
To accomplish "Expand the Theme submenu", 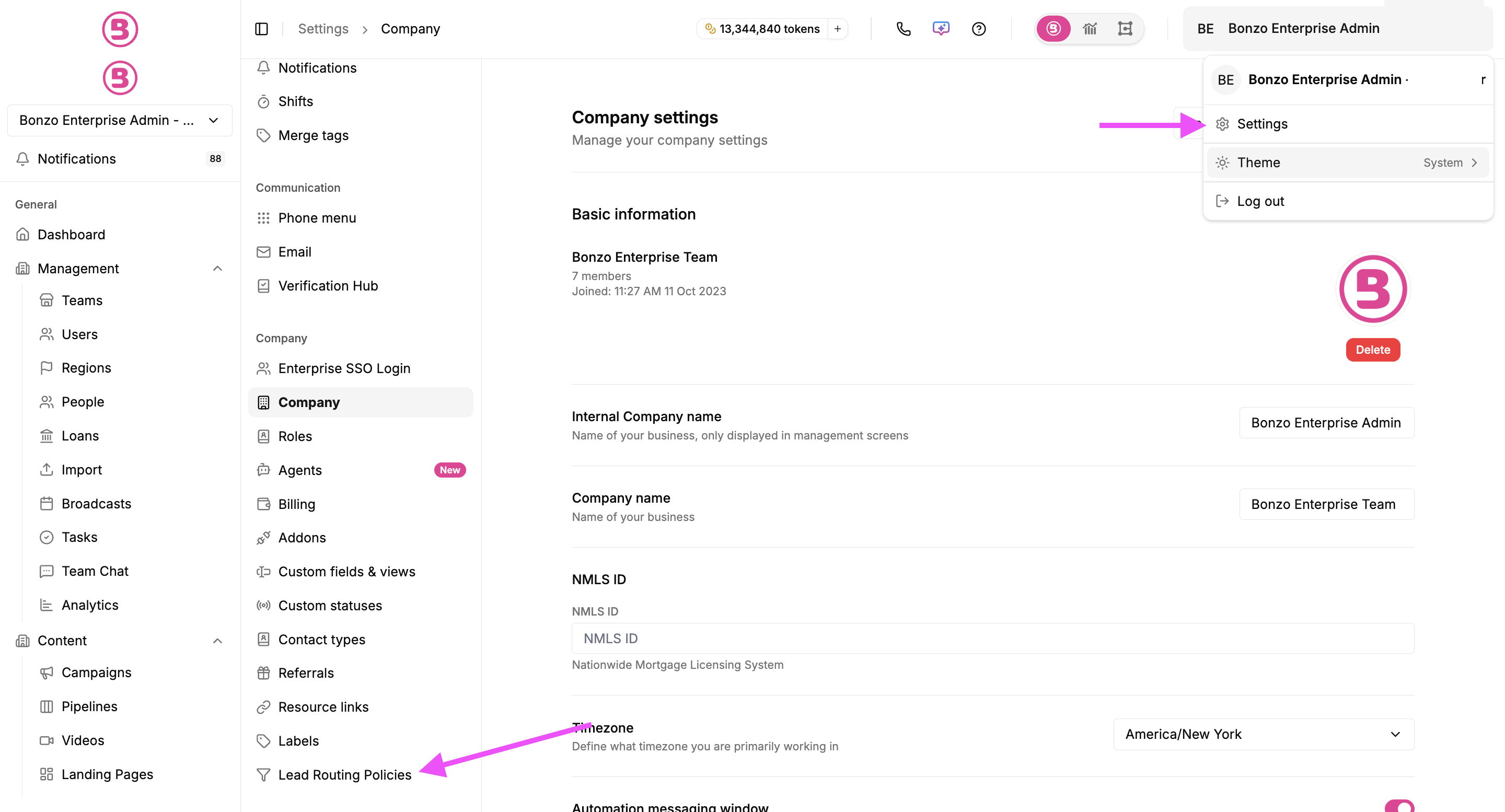I will click(x=1347, y=163).
